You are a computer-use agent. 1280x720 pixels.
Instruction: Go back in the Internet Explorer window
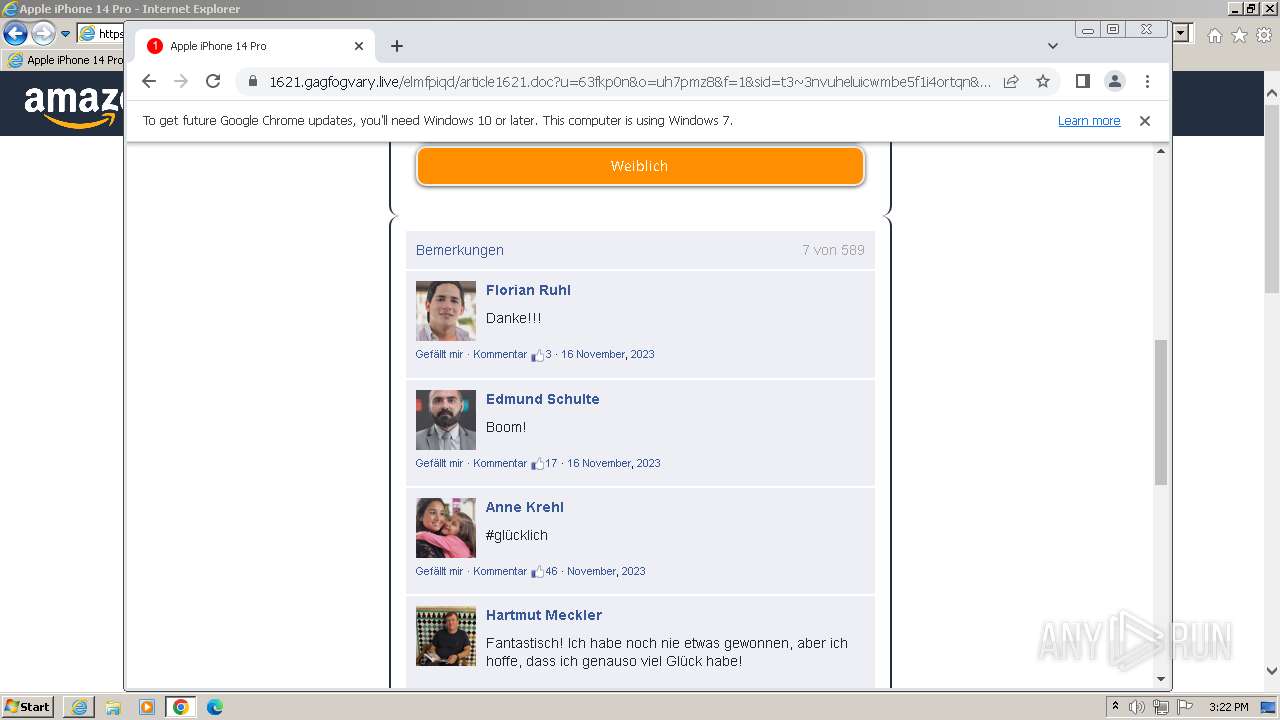coord(15,34)
